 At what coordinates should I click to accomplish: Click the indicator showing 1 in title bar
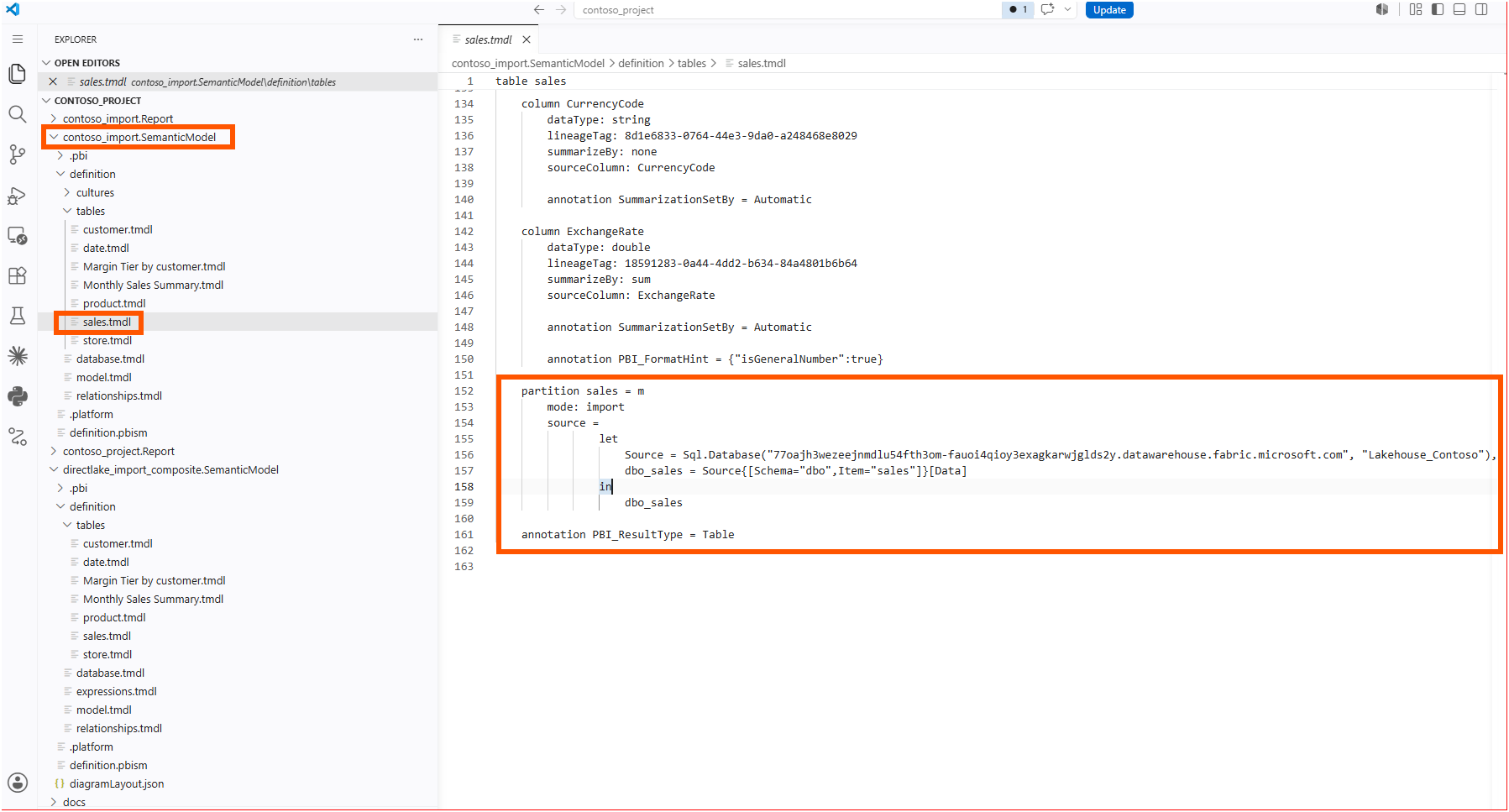point(1019,10)
